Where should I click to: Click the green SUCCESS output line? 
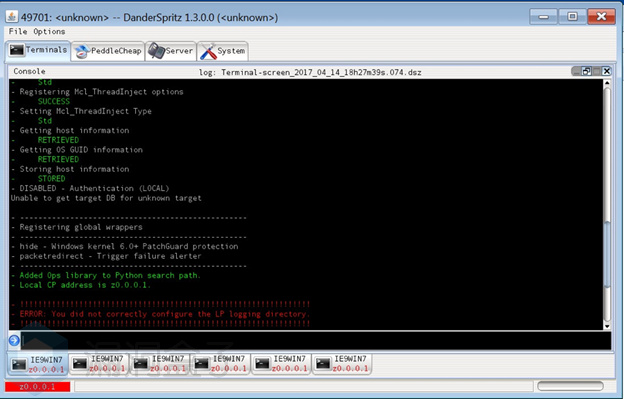pos(54,101)
